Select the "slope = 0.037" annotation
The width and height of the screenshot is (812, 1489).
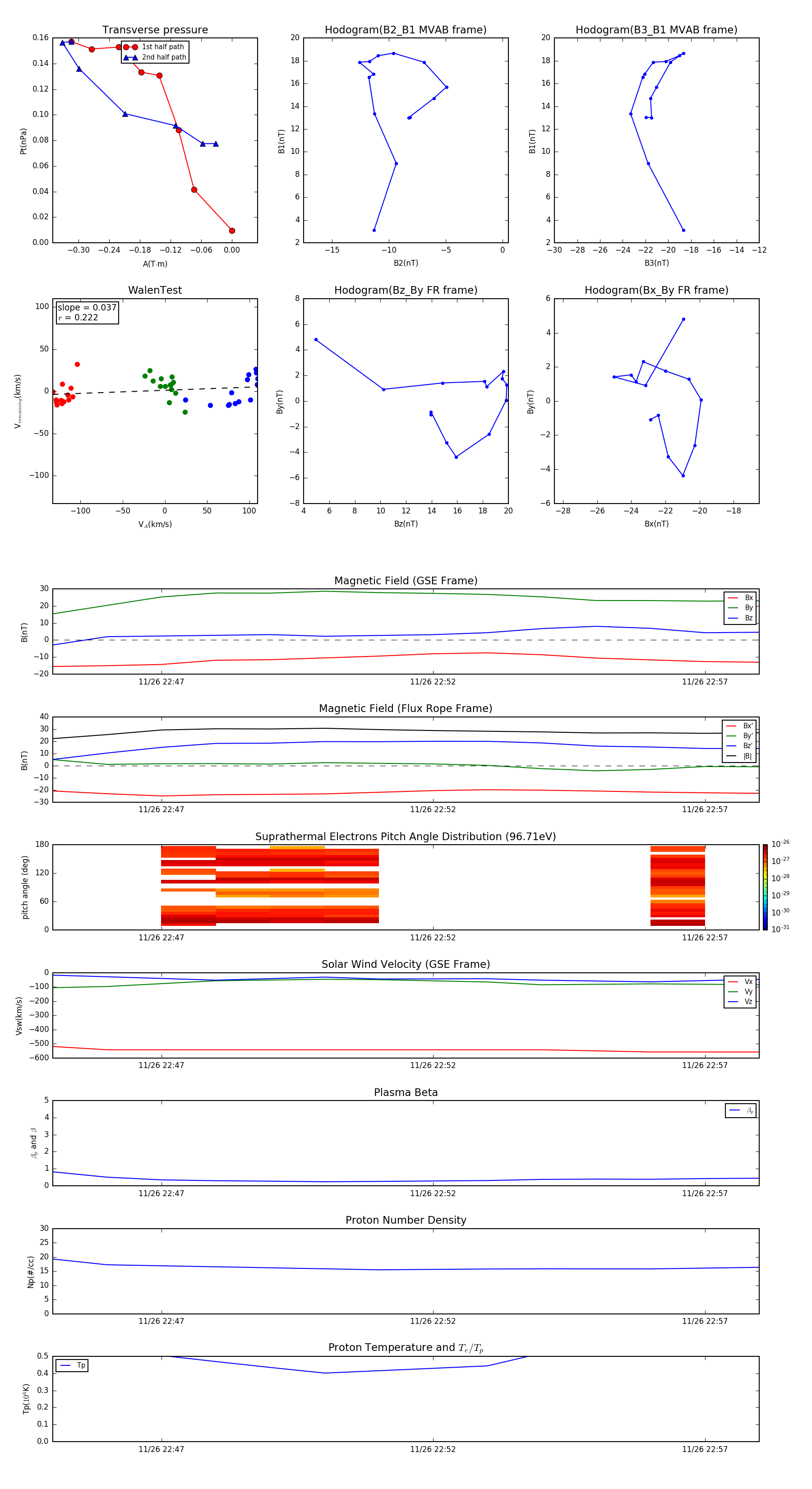87,308
